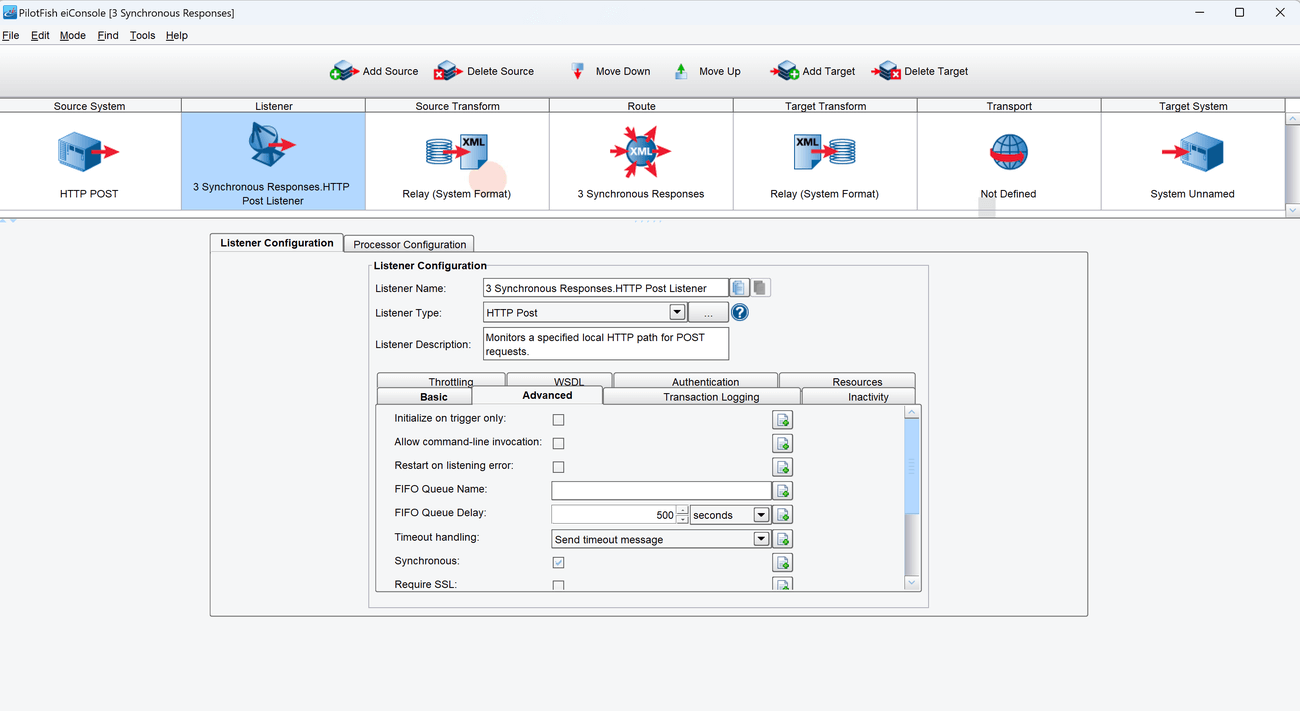Click the FIFO Queue Delay value field

614,515
